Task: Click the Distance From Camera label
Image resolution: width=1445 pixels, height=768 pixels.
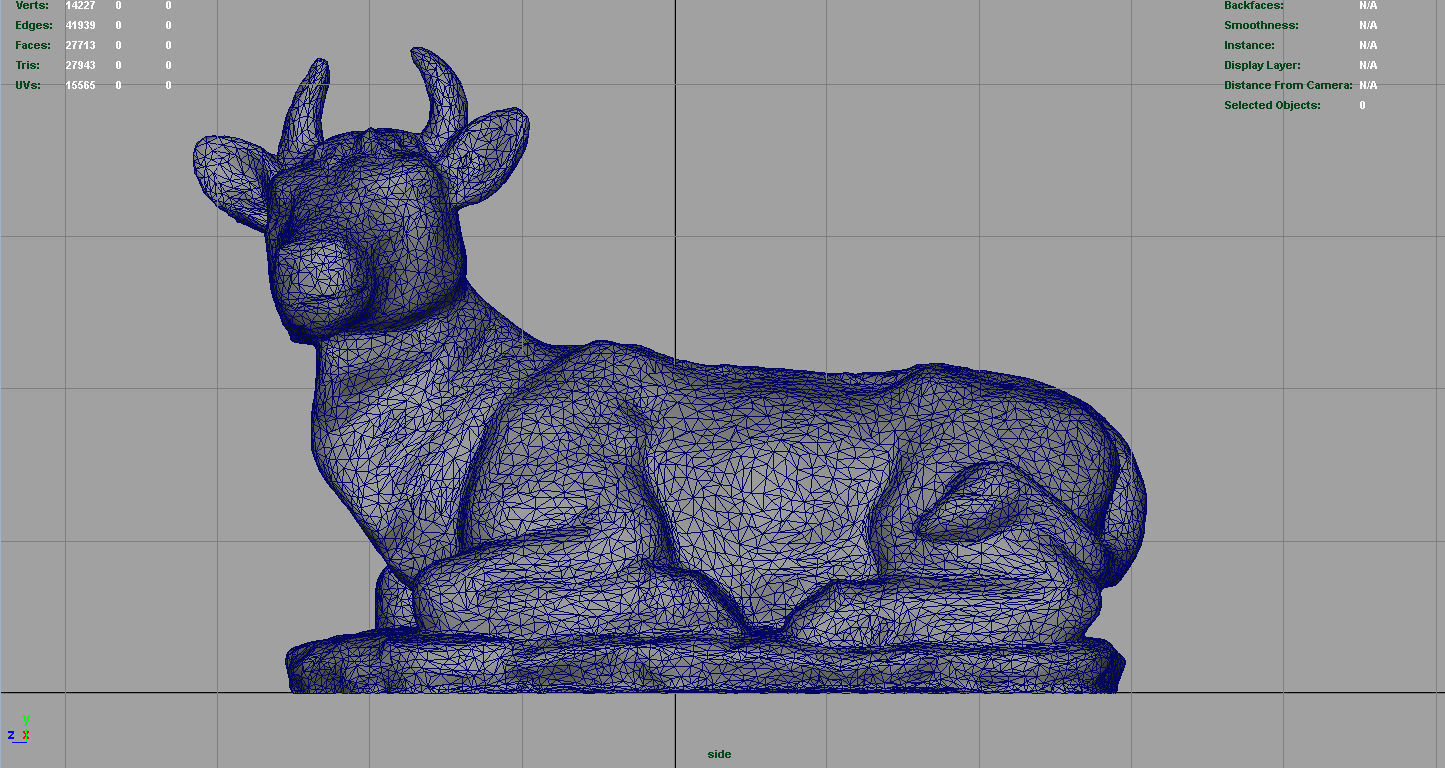Action: [x=1288, y=85]
